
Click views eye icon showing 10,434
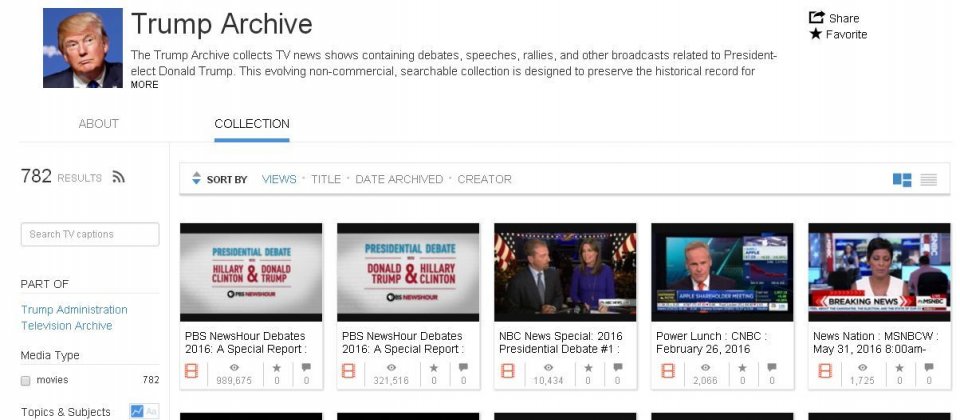pyautogui.click(x=549, y=367)
